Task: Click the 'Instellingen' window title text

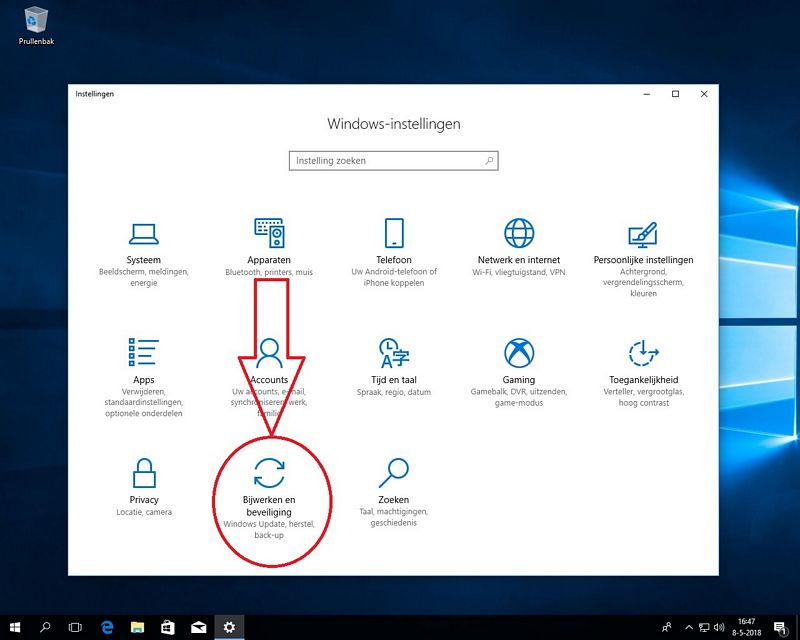Action: [x=94, y=94]
